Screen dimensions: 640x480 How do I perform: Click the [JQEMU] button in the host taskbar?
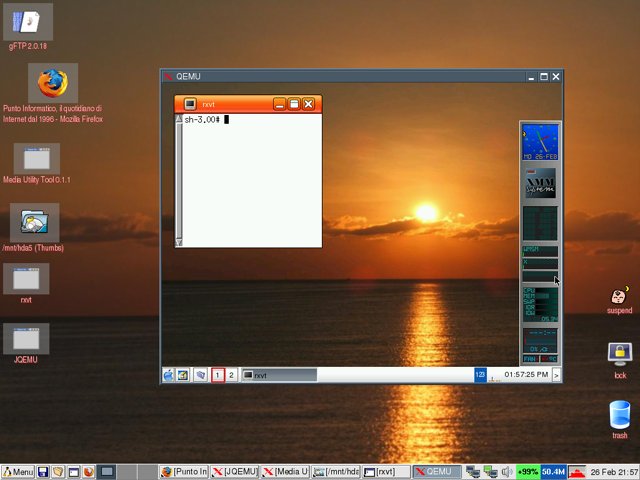(x=235, y=471)
